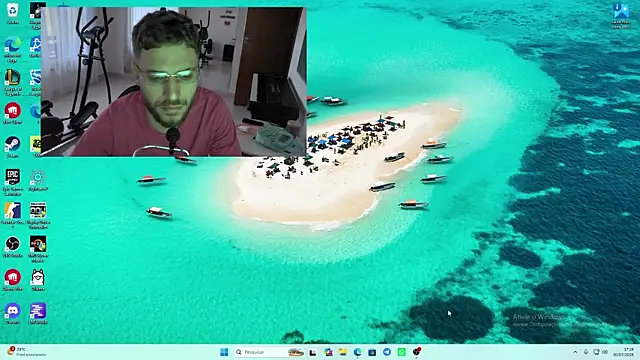The height and width of the screenshot is (360, 640).
Task: Open the League of Legends desktop shortcut
Action: [13, 82]
